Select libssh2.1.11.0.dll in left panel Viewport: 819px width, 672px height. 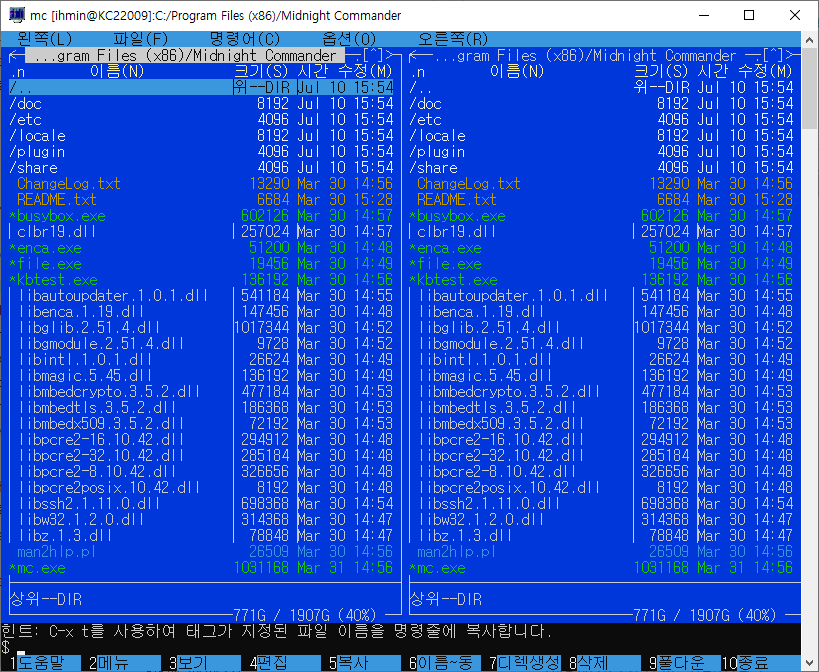click(201, 504)
